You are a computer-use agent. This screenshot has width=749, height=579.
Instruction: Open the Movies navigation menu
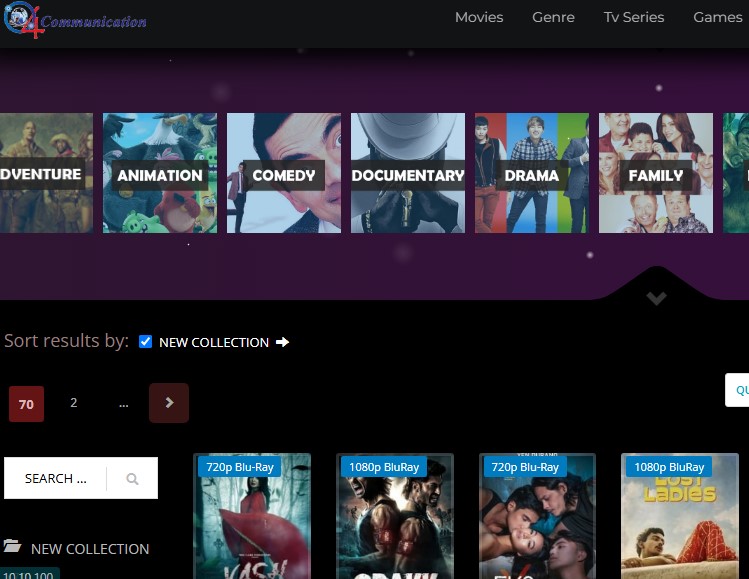479,17
